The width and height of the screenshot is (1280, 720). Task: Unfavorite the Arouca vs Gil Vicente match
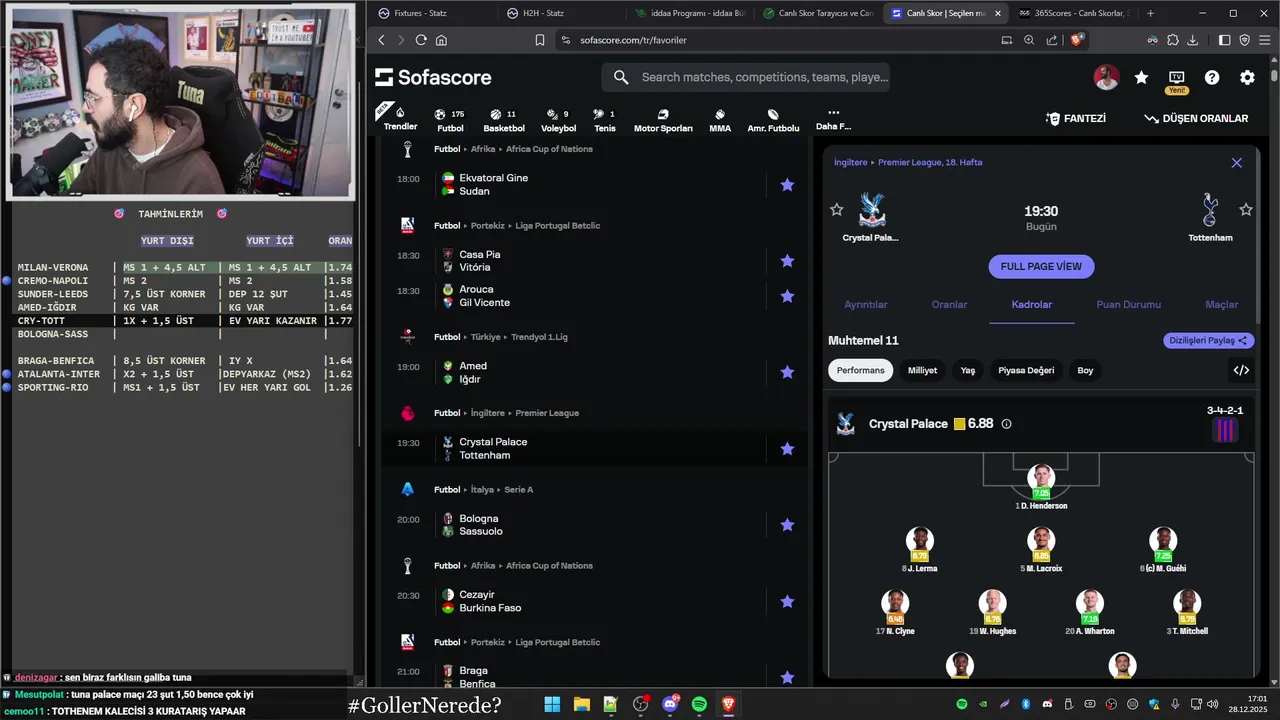787,296
